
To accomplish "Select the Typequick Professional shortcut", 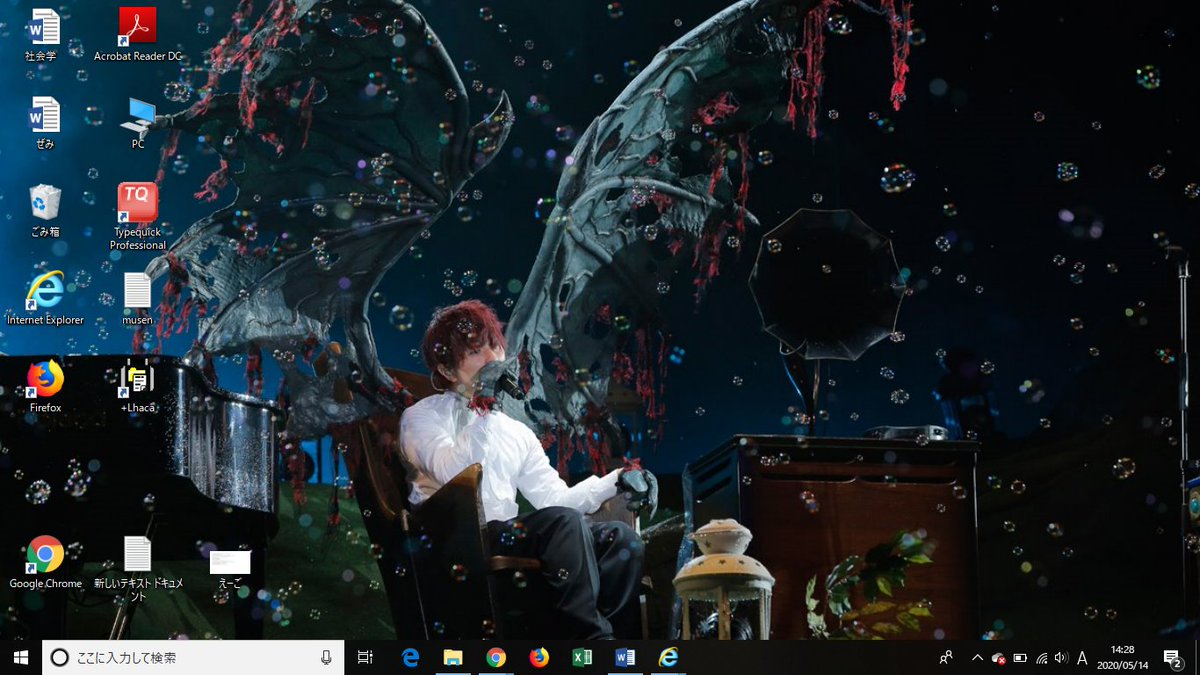I will (x=138, y=215).
